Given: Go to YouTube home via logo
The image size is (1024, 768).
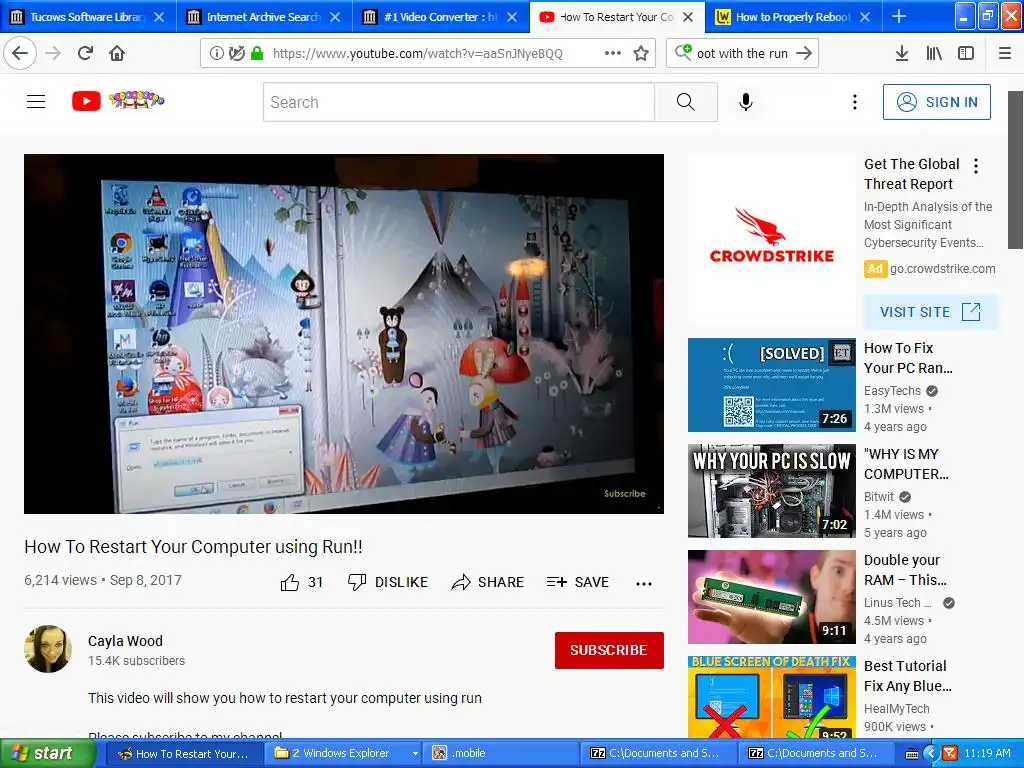Looking at the screenshot, I should [x=118, y=101].
